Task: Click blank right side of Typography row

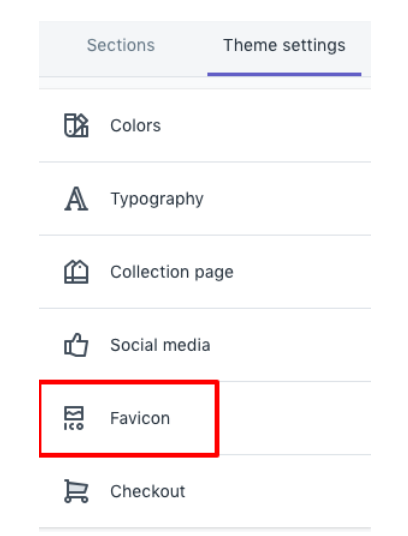Action: 290,199
